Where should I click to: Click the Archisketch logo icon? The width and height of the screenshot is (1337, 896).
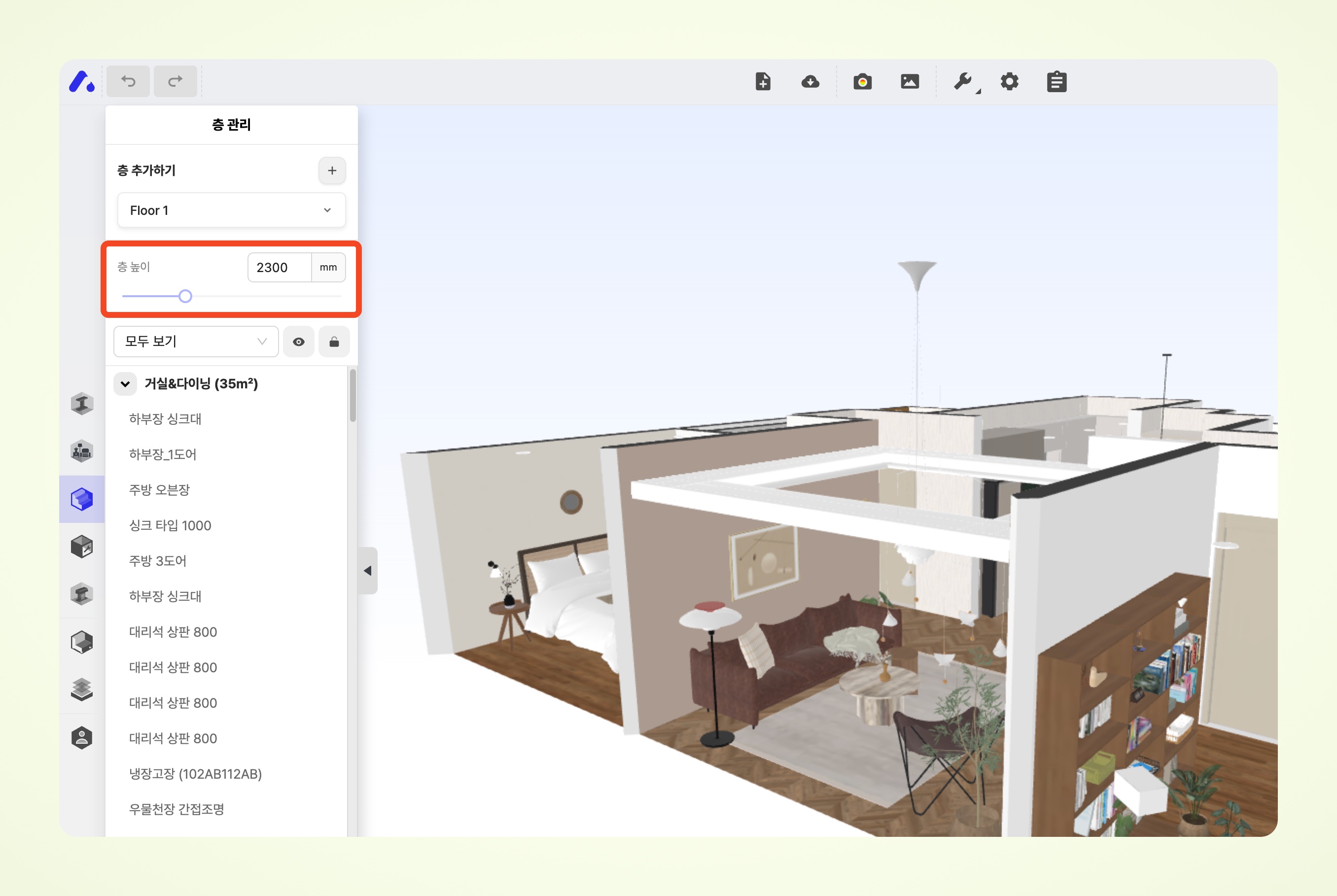82,82
